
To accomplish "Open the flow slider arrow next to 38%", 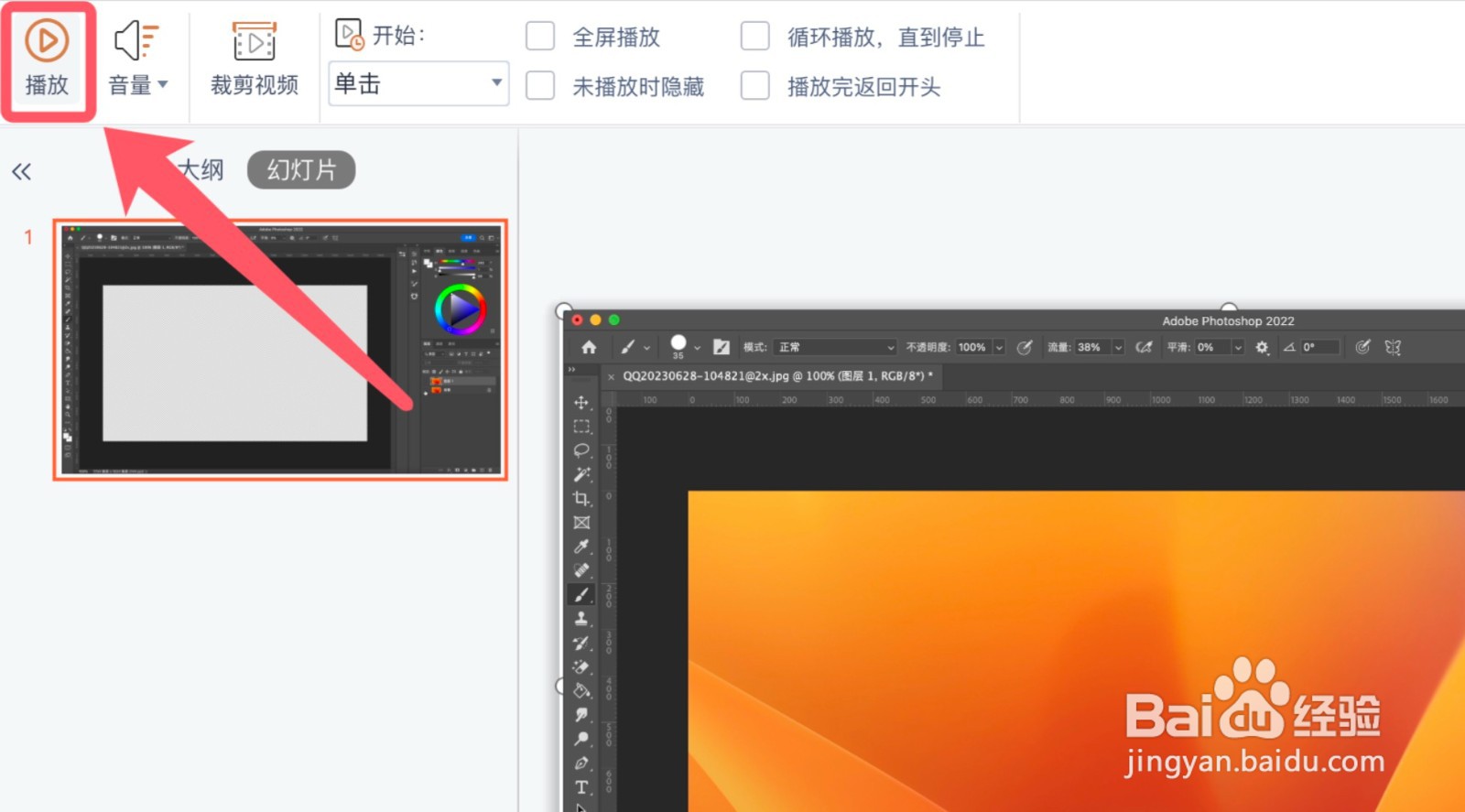I will pyautogui.click(x=1118, y=347).
